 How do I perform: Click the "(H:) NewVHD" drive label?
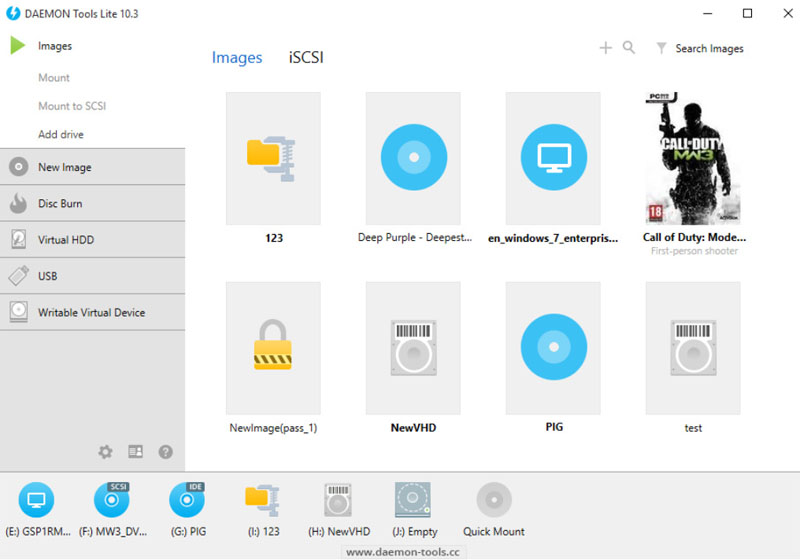339,531
